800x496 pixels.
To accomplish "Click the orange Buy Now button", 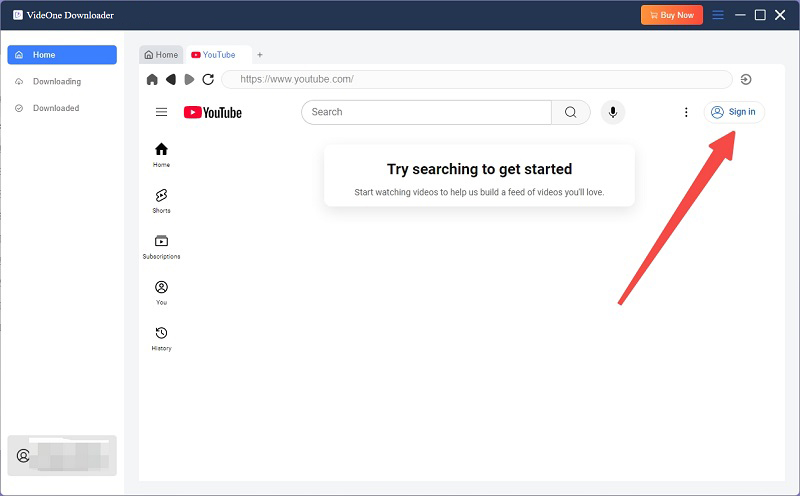I will click(671, 15).
